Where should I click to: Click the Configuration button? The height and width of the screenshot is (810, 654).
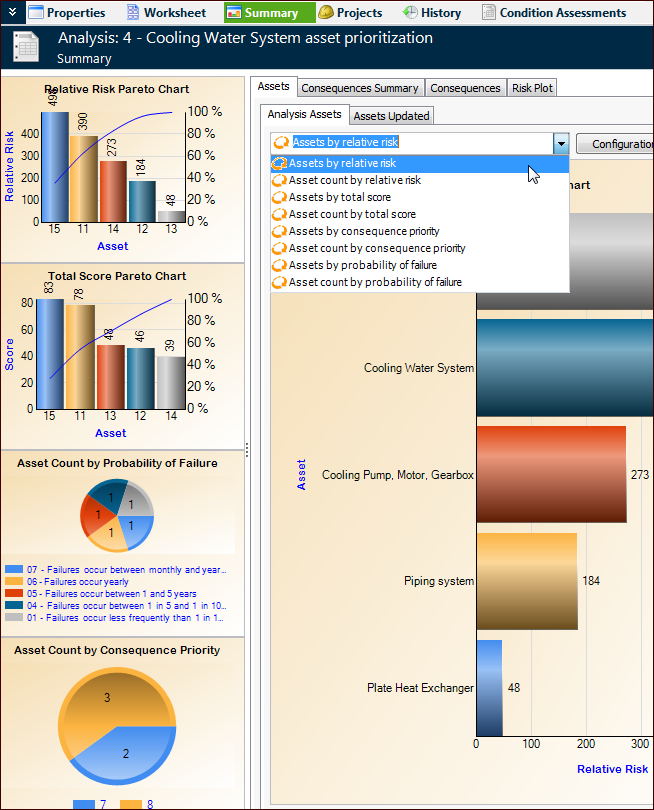tap(615, 144)
